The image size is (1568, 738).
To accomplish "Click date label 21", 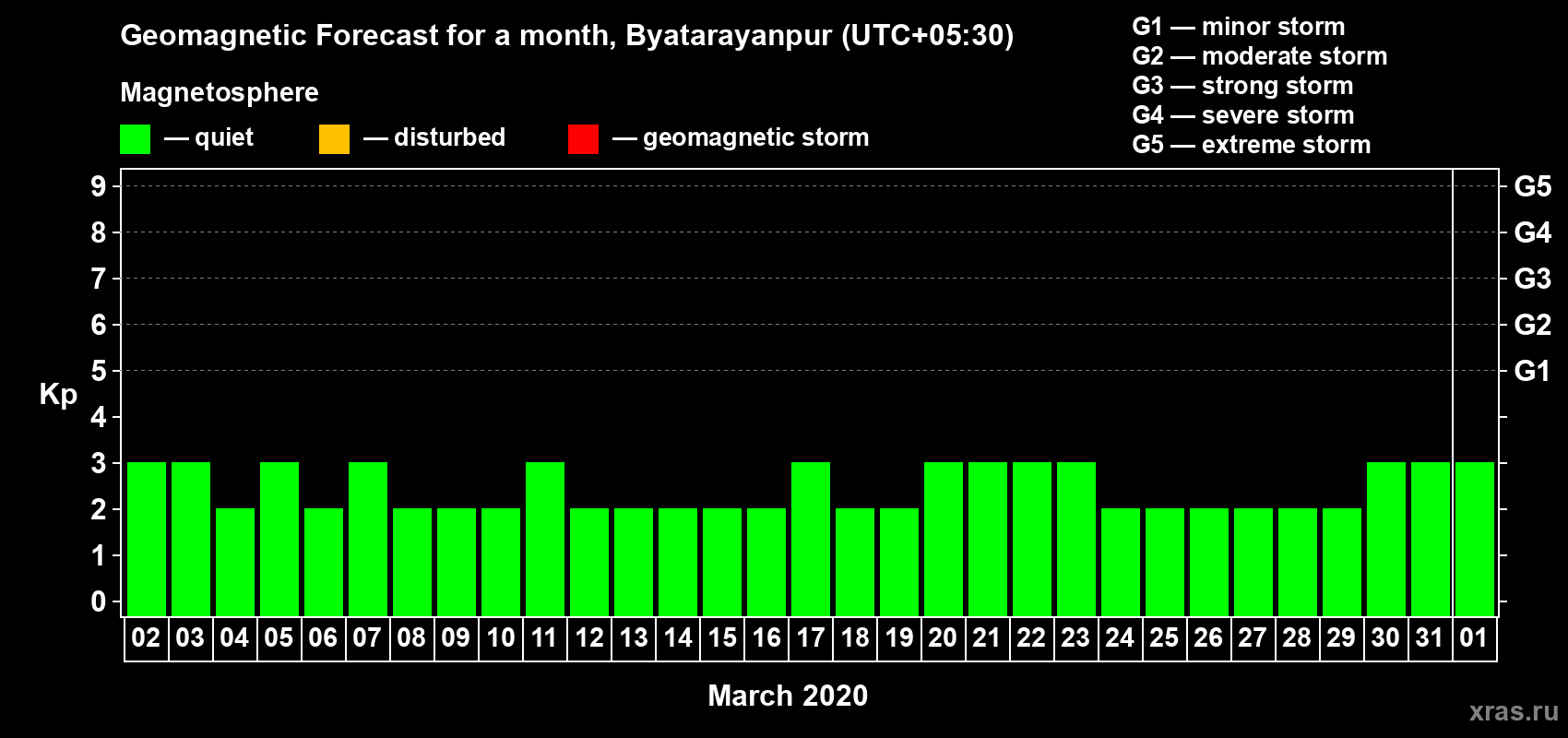I will point(987,638).
